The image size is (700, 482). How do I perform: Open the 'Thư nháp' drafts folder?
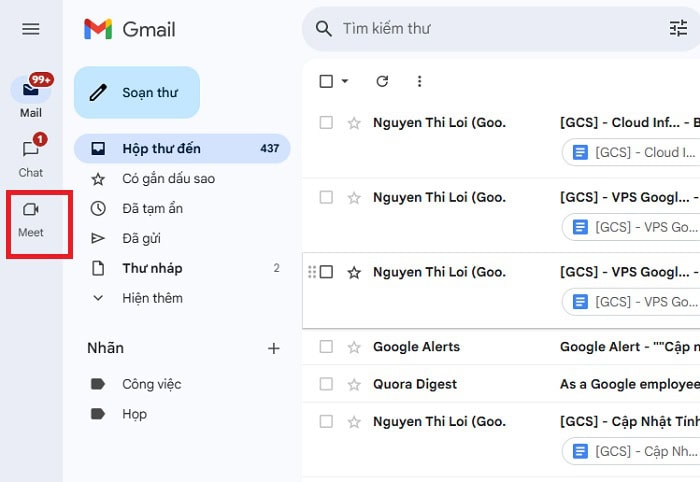point(152,268)
